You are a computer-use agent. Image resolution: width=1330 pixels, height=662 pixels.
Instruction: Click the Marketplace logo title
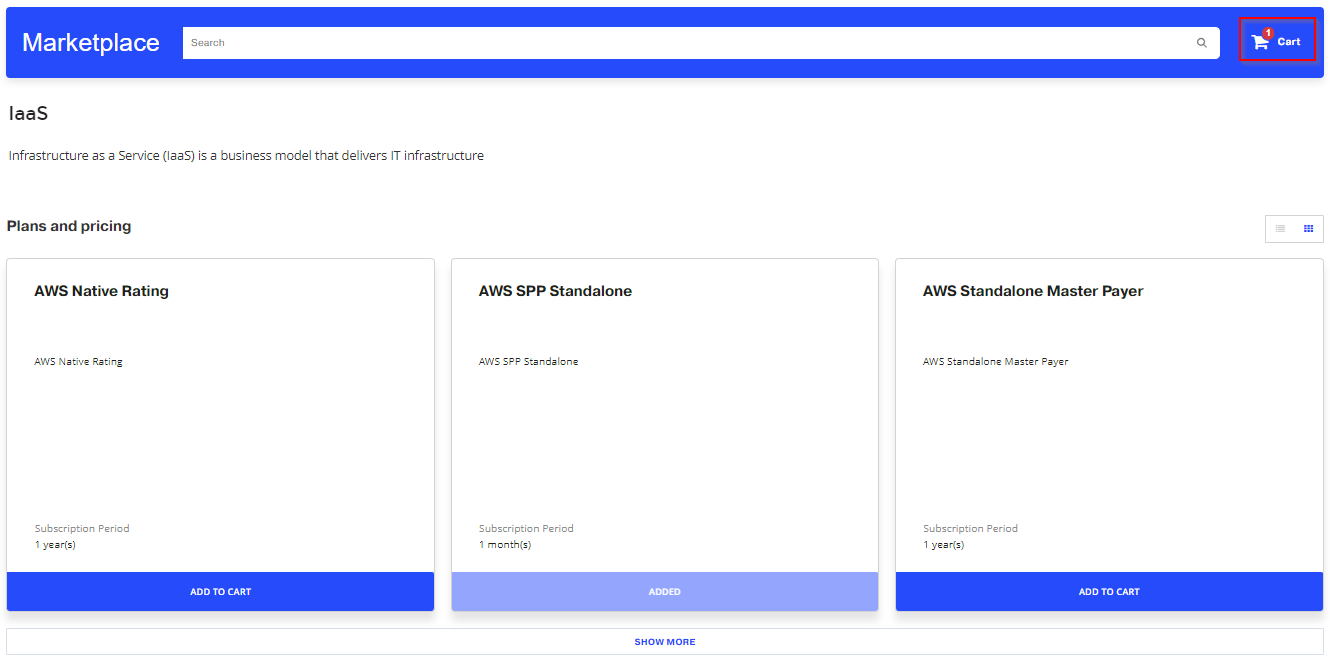click(91, 42)
